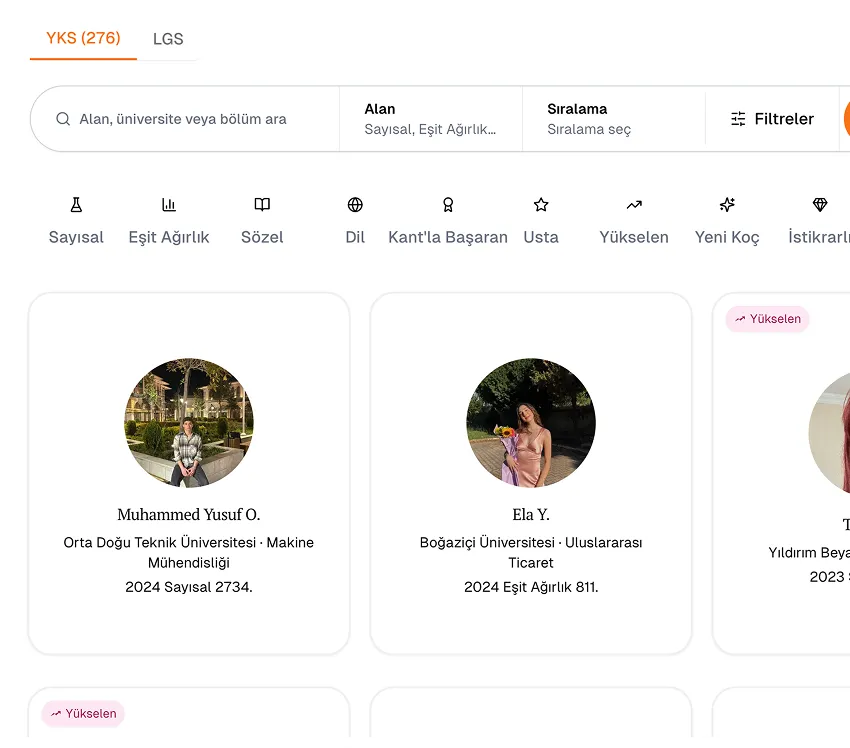The width and height of the screenshot is (850, 748).
Task: Select the Usta star icon
Action: click(541, 205)
